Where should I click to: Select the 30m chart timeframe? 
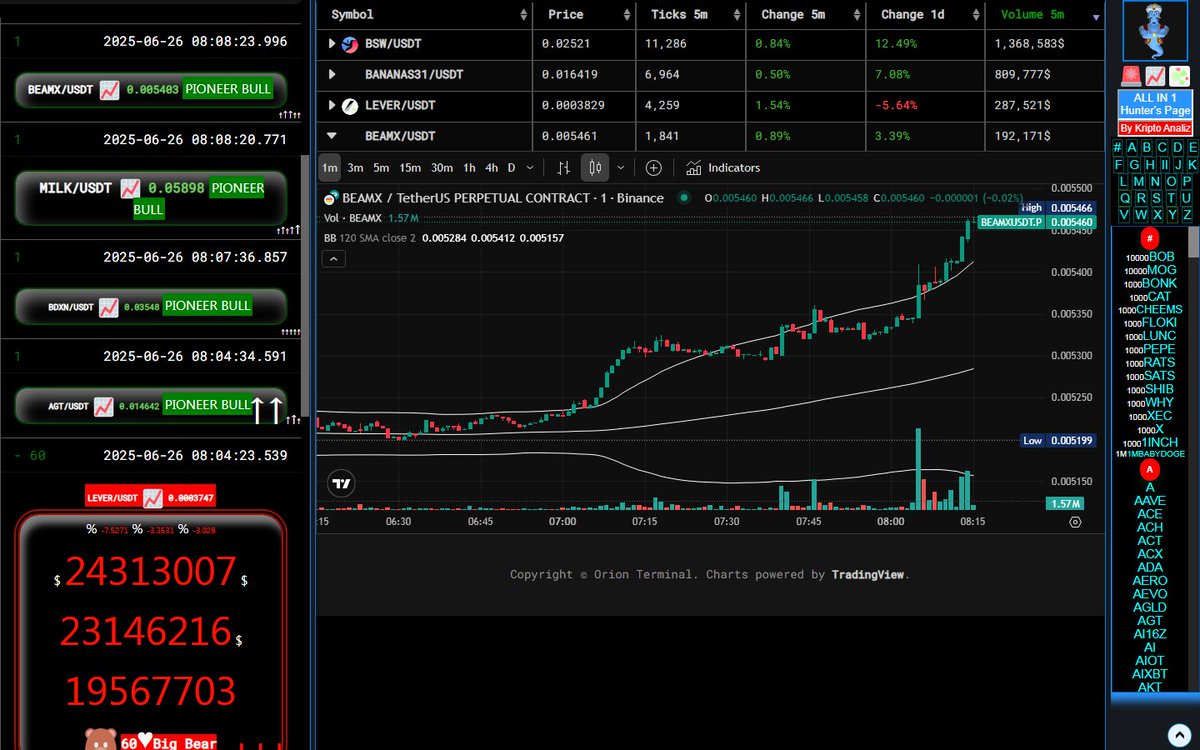coord(442,168)
